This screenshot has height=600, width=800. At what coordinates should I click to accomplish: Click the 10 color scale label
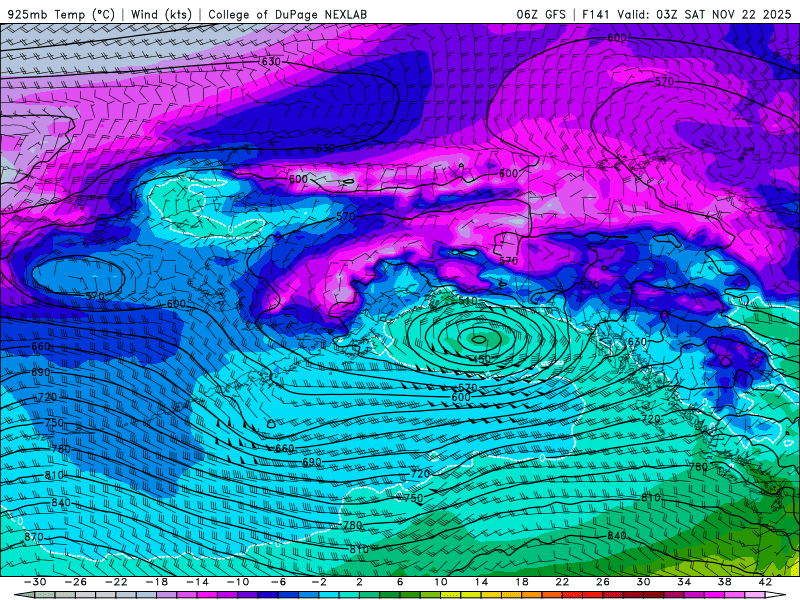coord(441,582)
